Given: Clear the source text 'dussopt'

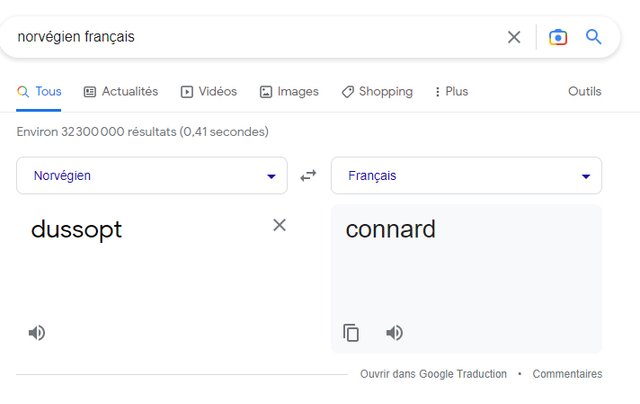Looking at the screenshot, I should pyautogui.click(x=280, y=225).
